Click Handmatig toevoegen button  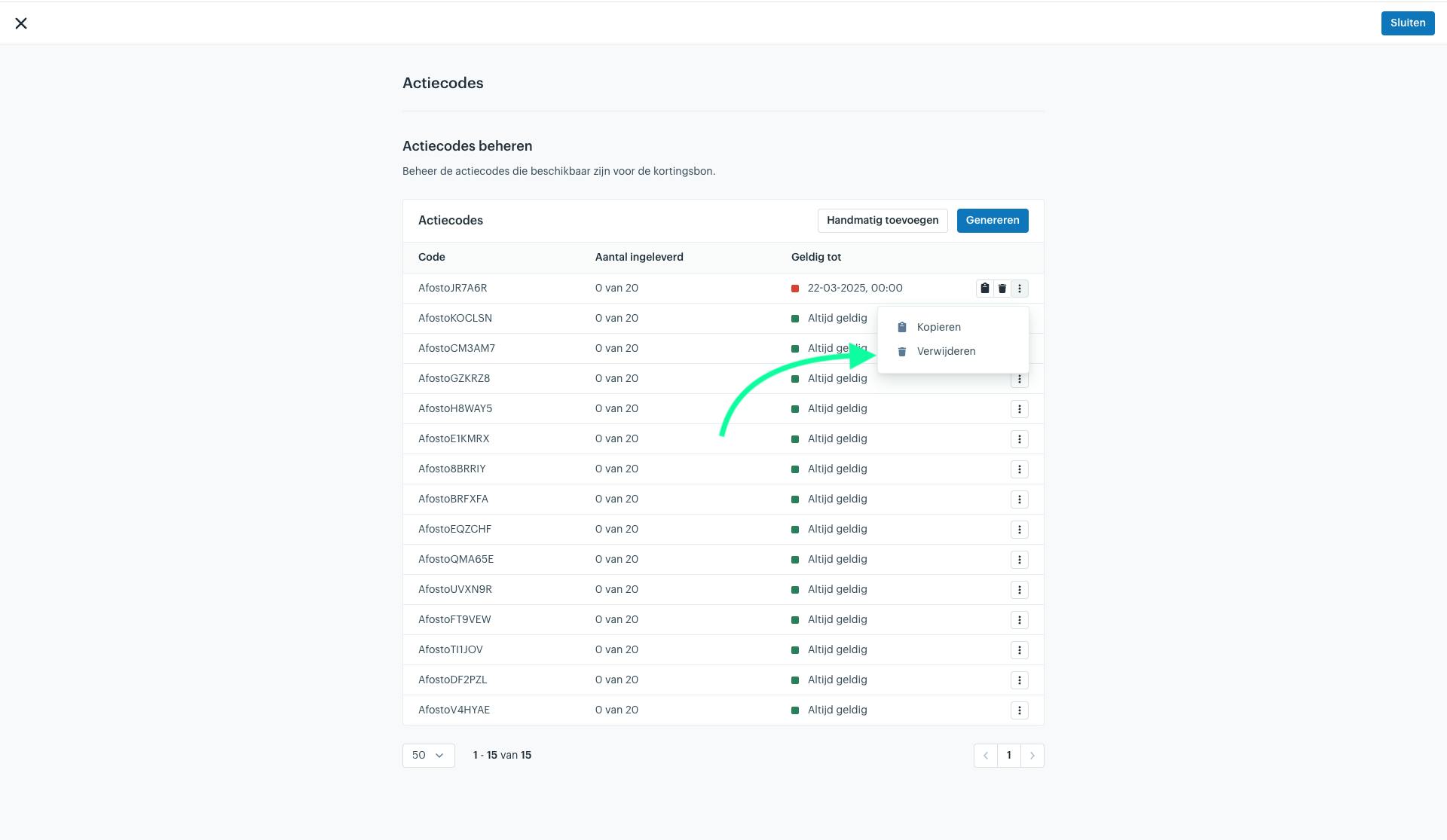click(x=883, y=221)
